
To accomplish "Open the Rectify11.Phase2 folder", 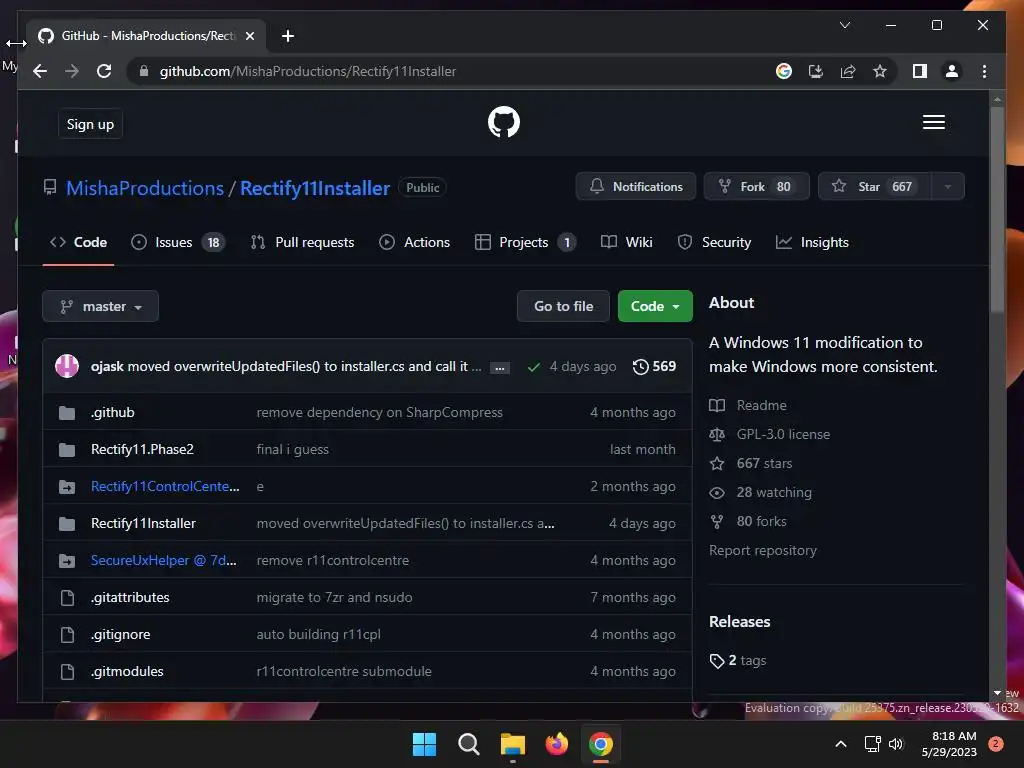I will tap(142, 449).
